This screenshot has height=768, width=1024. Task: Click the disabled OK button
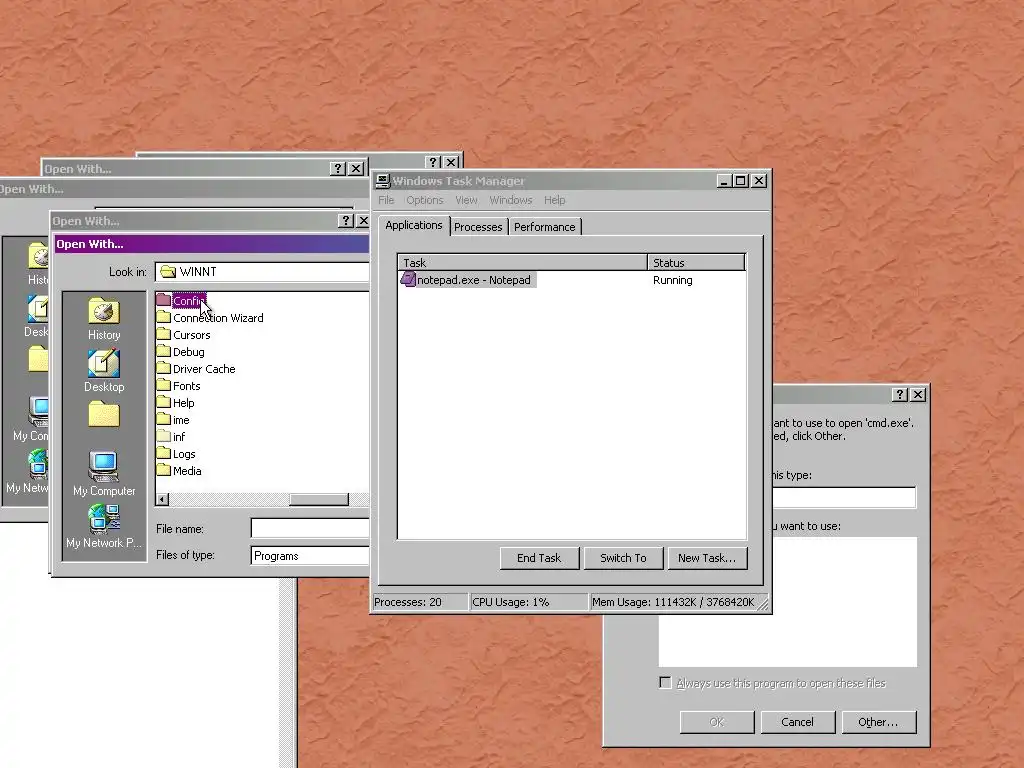(716, 722)
